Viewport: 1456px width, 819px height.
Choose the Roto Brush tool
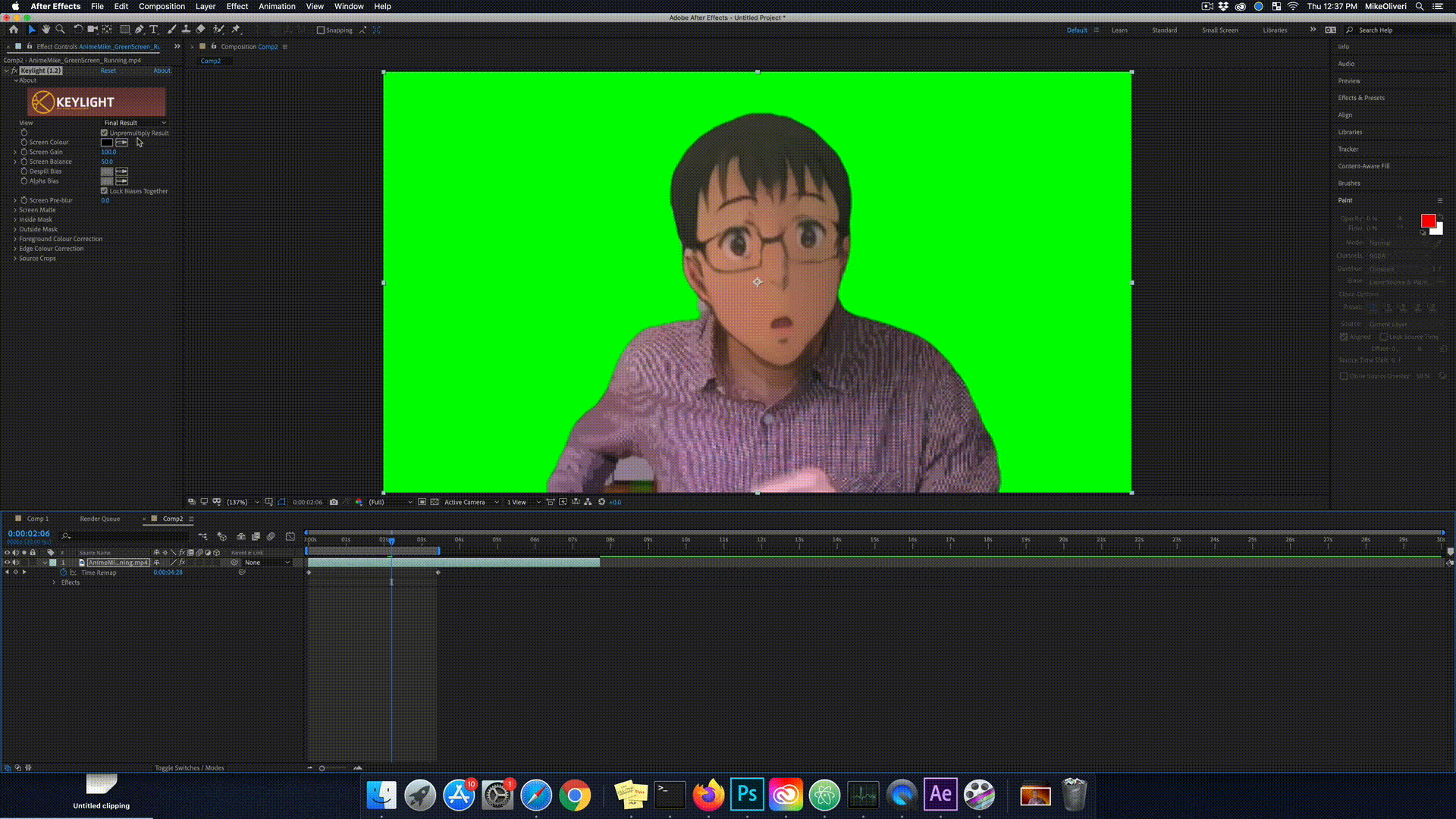coord(218,30)
